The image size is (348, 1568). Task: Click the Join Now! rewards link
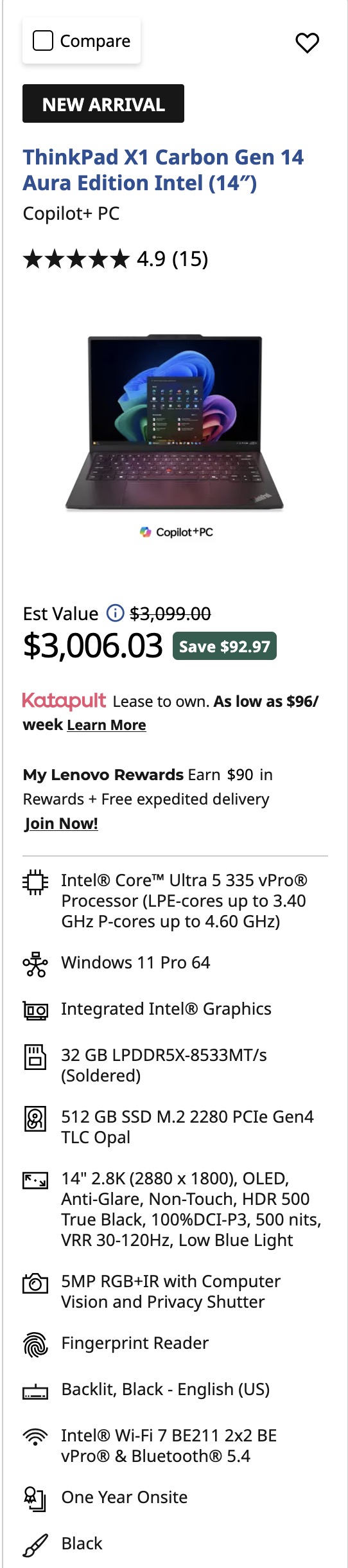coord(61,824)
